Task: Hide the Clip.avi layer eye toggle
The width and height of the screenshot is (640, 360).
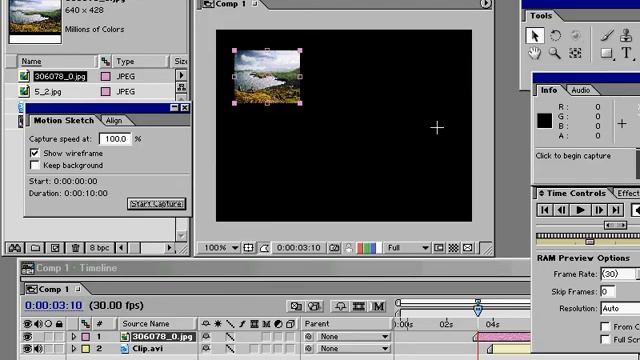Action: point(27,349)
